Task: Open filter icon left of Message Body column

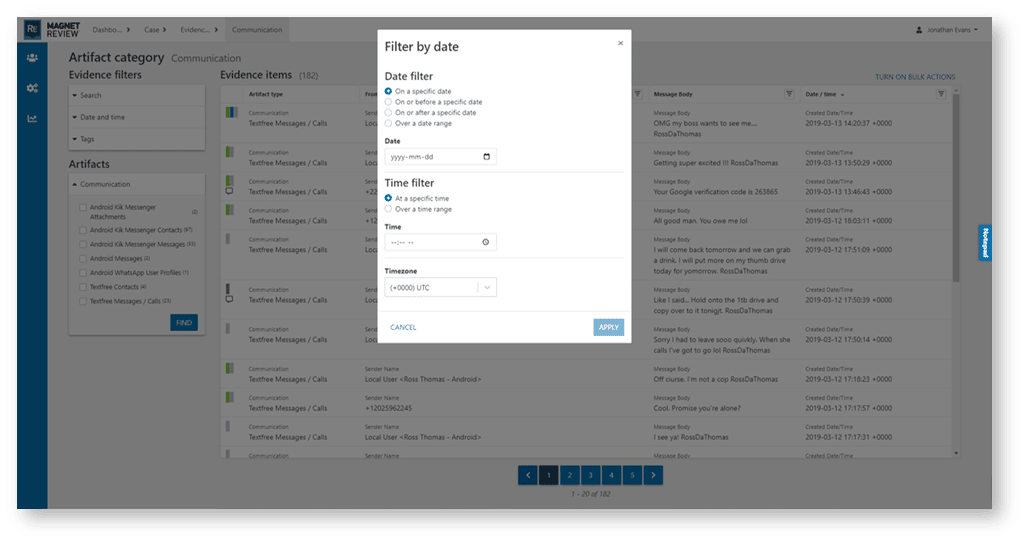Action: pyautogui.click(x=637, y=94)
